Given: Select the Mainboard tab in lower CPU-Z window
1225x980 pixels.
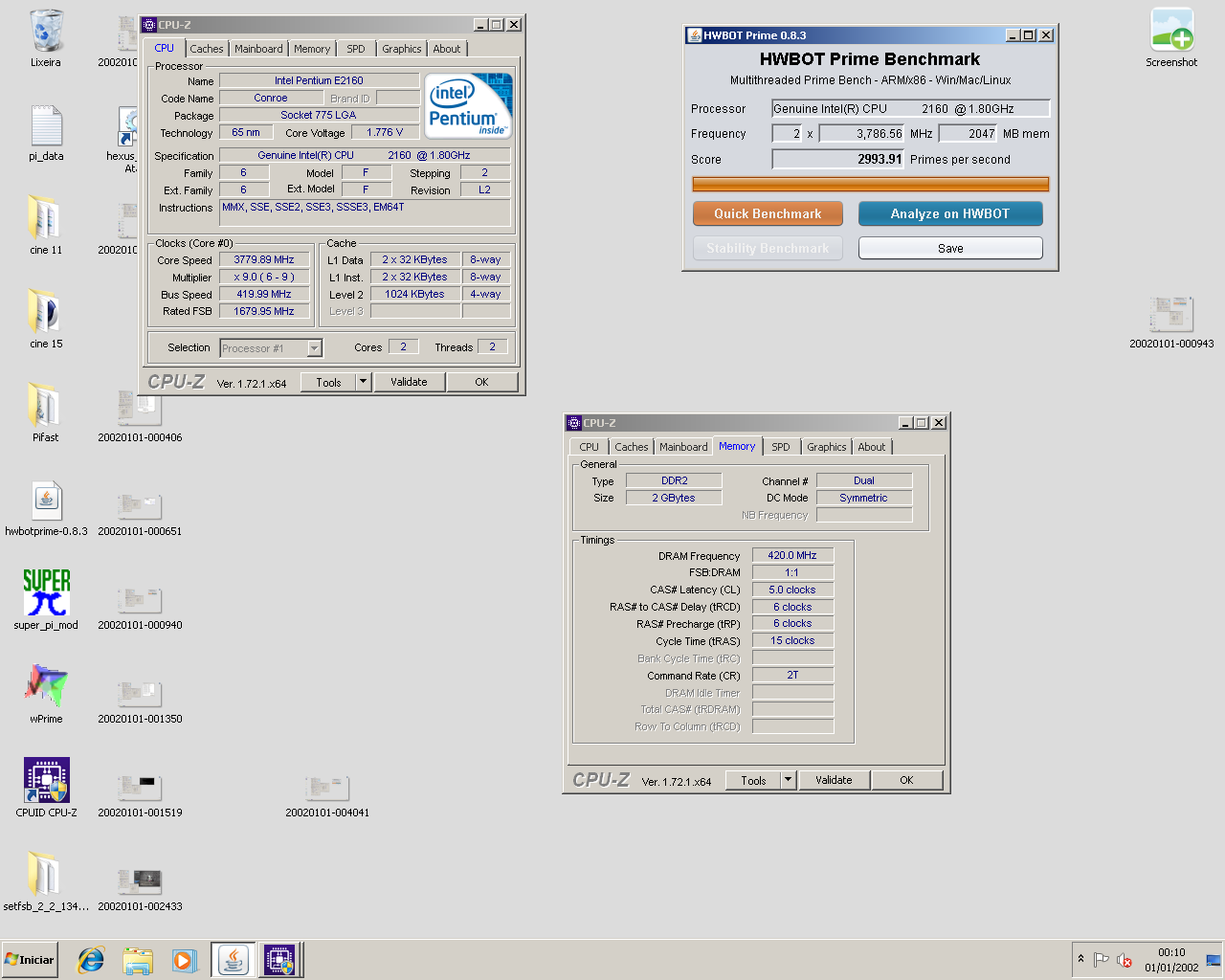Looking at the screenshot, I should (x=683, y=447).
